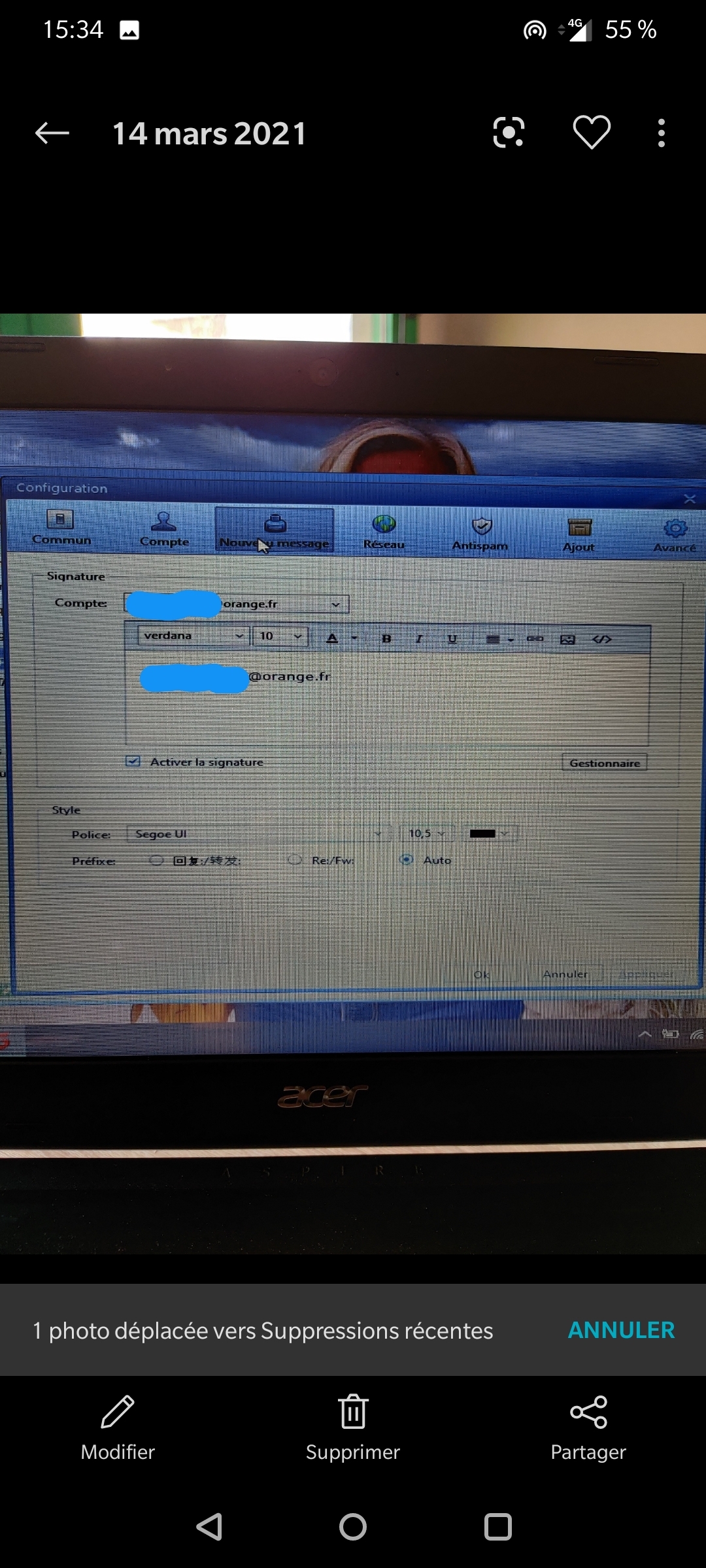
Task: Select the Nouveau message tab
Action: pyautogui.click(x=275, y=531)
